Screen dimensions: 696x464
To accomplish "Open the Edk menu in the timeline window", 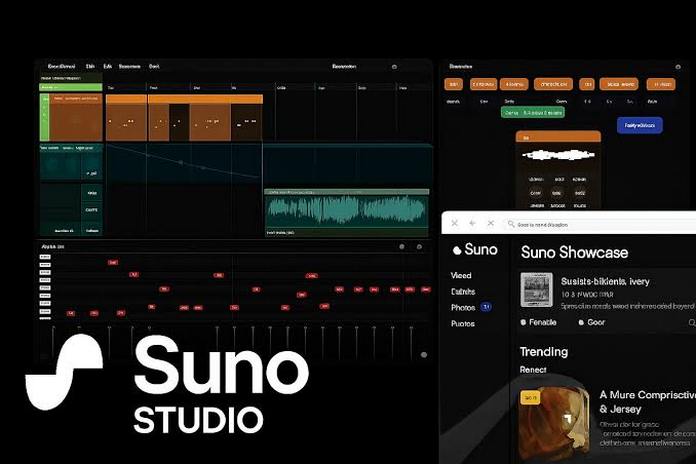I will [x=107, y=66].
